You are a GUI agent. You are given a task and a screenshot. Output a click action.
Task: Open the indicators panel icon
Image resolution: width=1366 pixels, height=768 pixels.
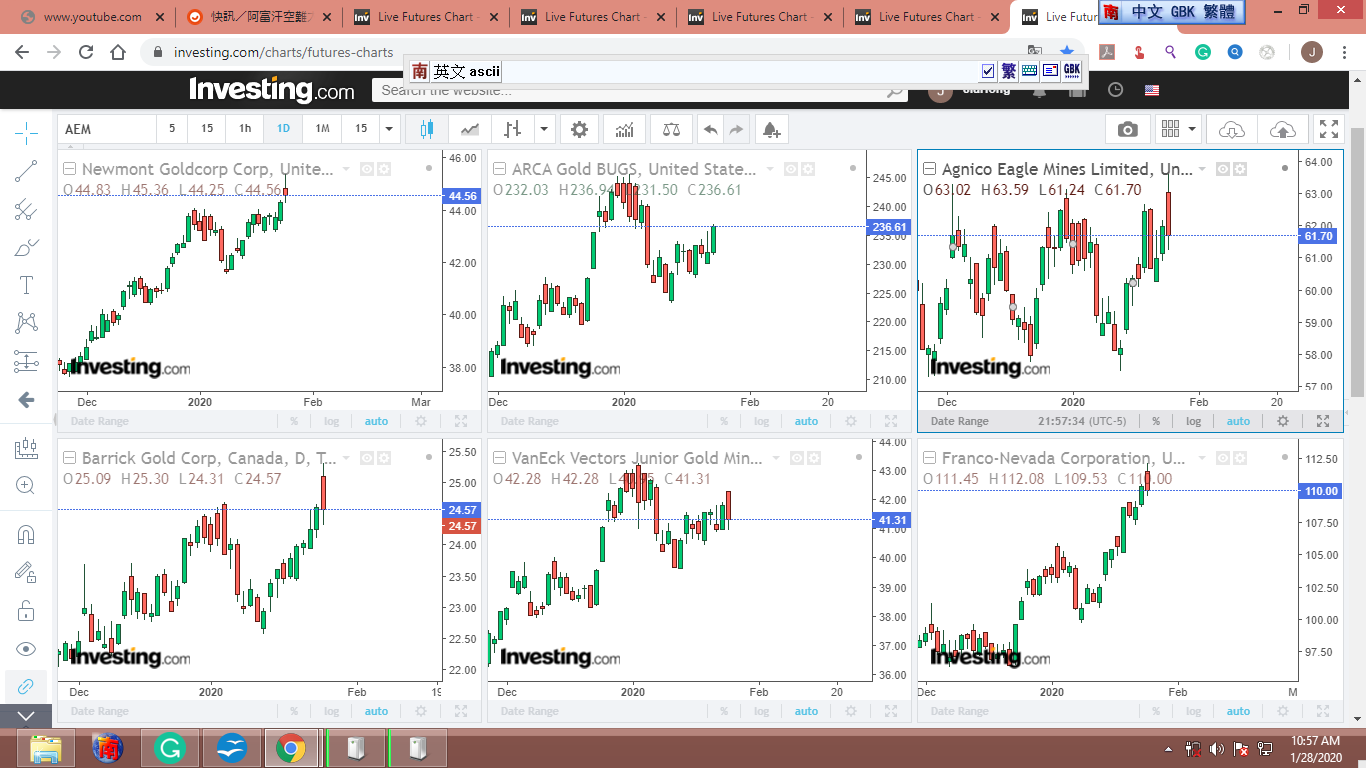point(624,129)
